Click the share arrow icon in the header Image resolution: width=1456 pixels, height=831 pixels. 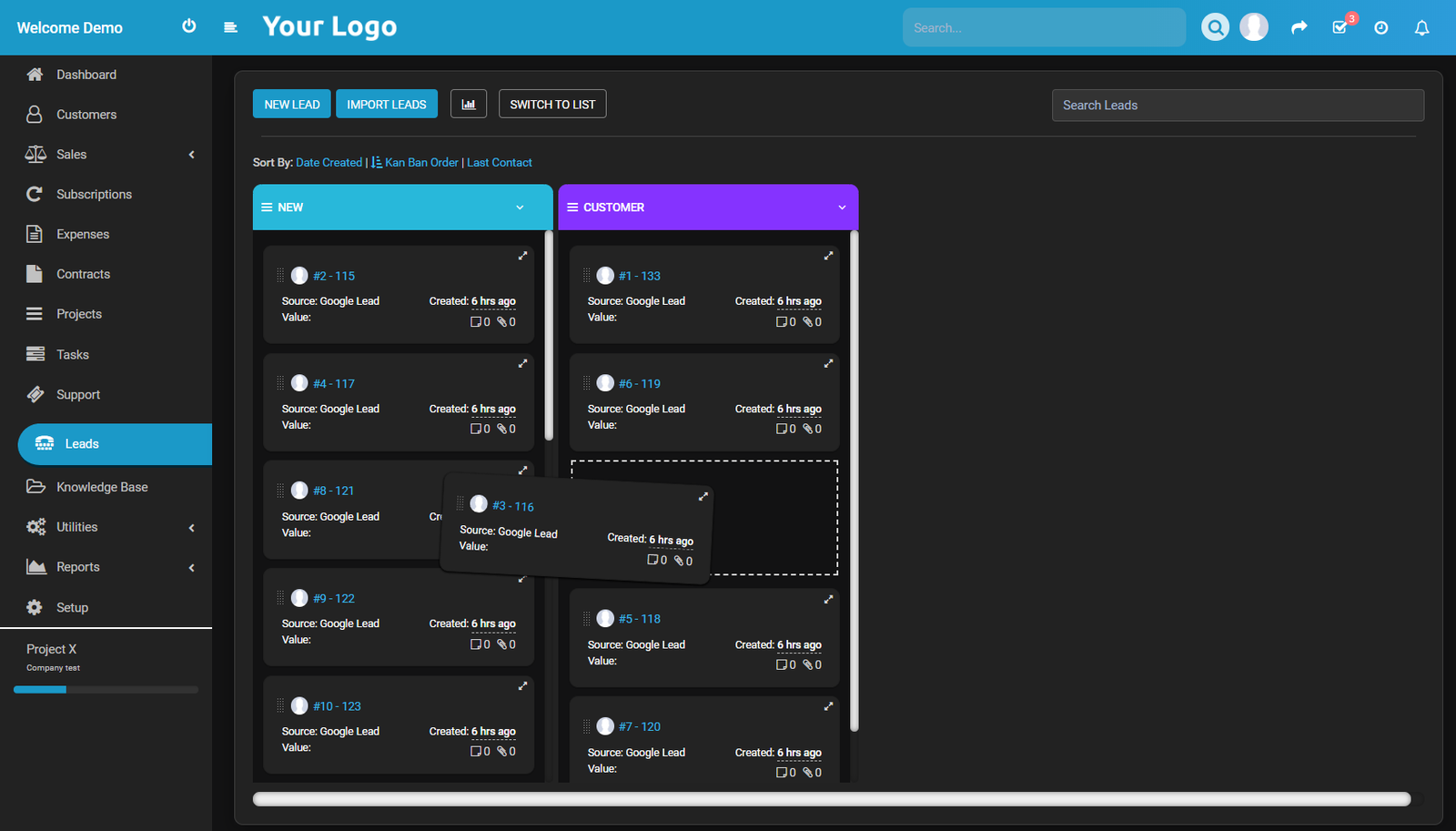coord(1299,27)
